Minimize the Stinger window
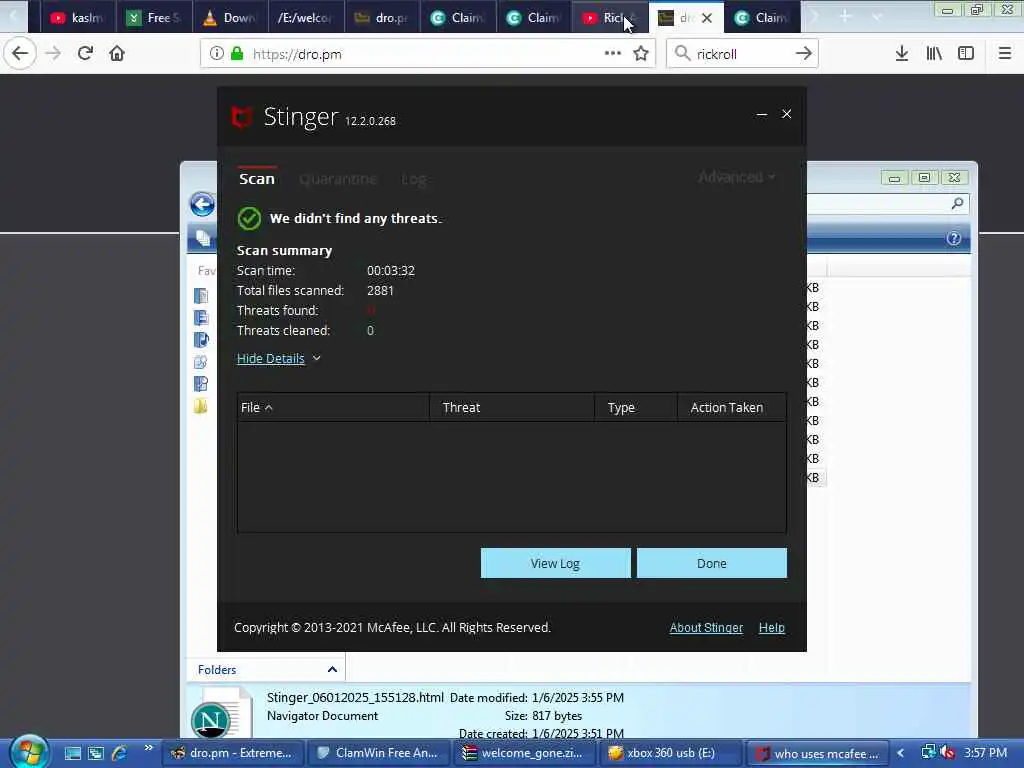This screenshot has height=768, width=1024. (x=761, y=114)
